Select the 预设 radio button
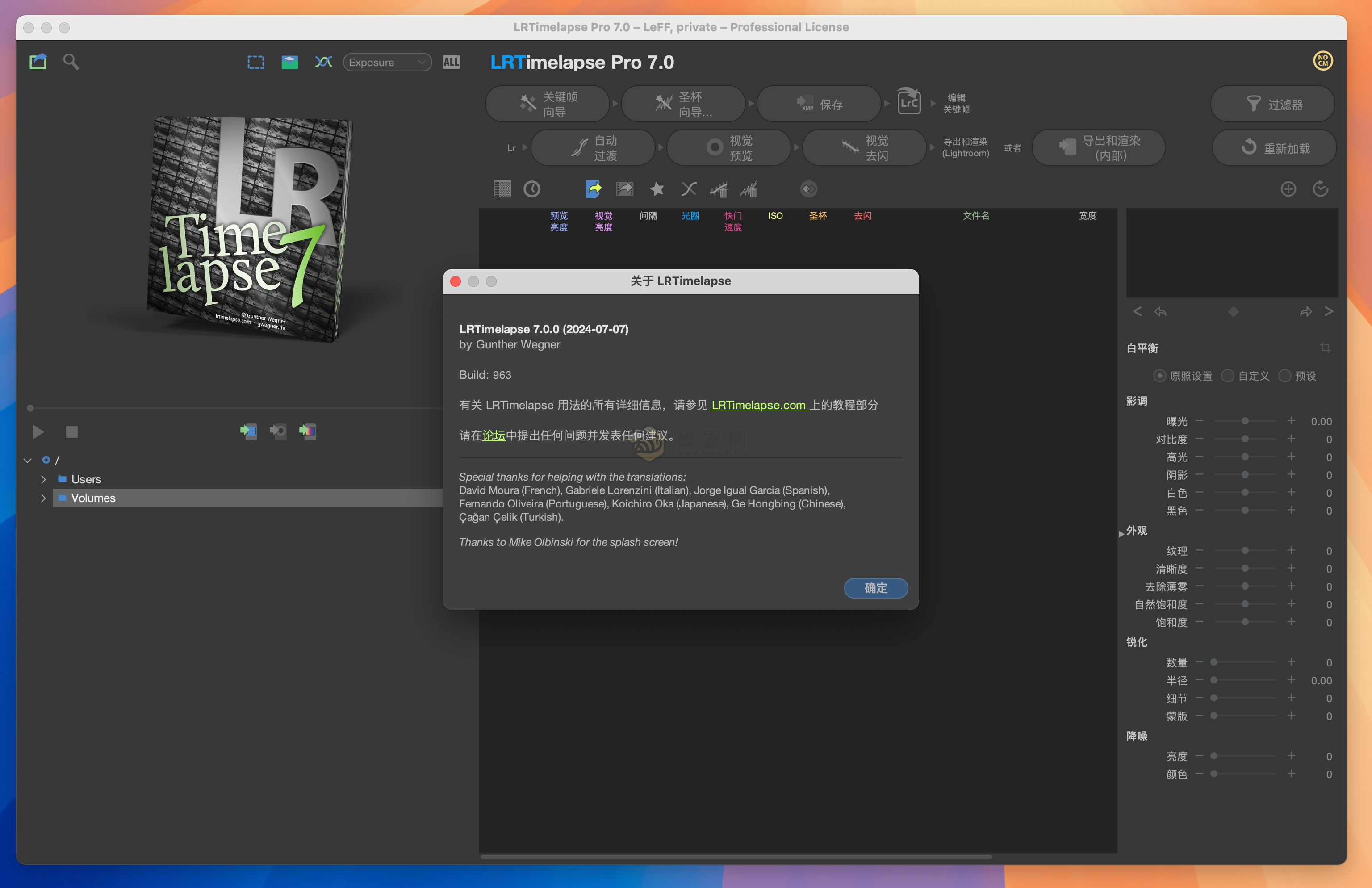 (1284, 376)
